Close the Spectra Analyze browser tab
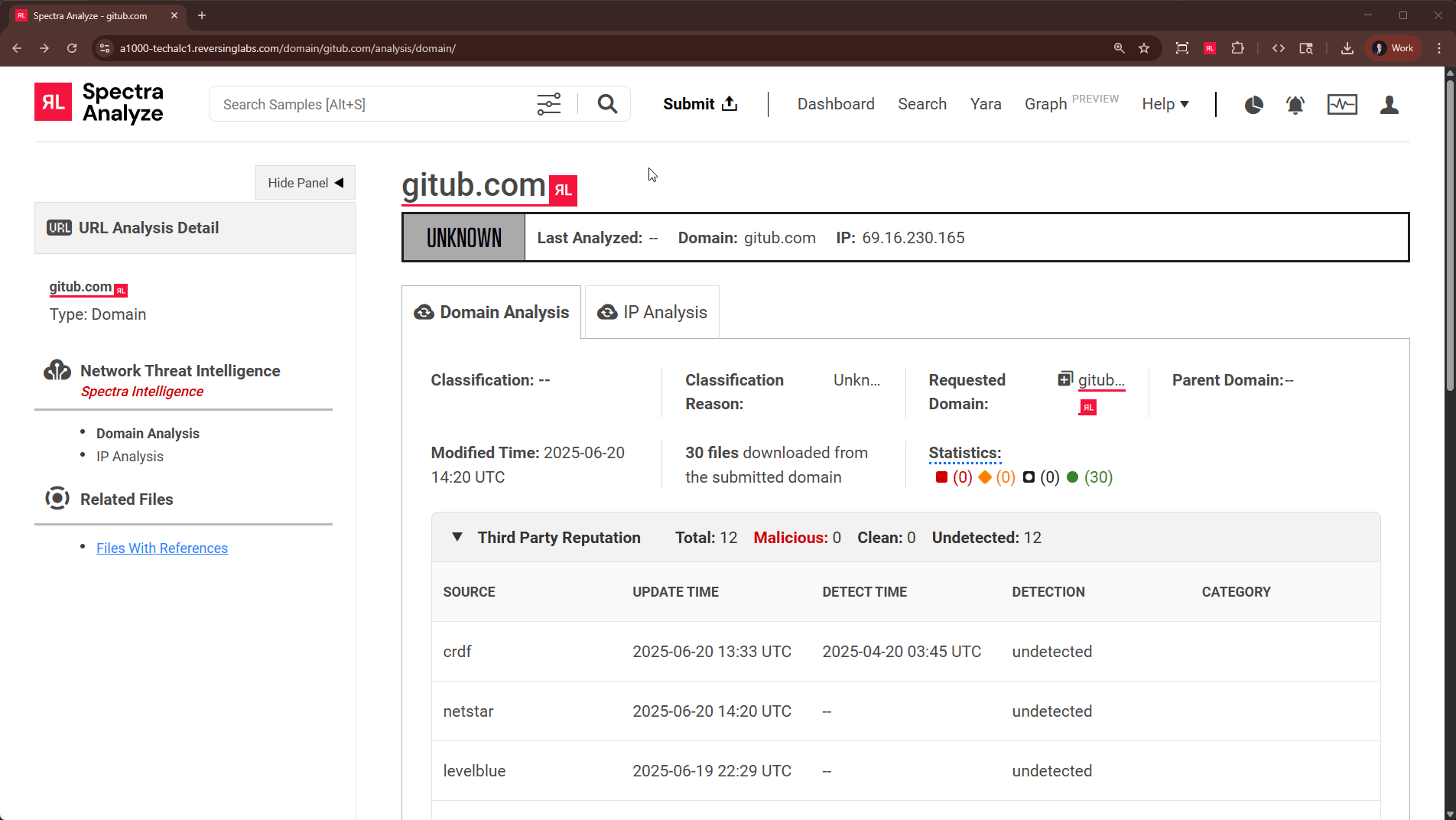The width and height of the screenshot is (1456, 820). tap(174, 15)
